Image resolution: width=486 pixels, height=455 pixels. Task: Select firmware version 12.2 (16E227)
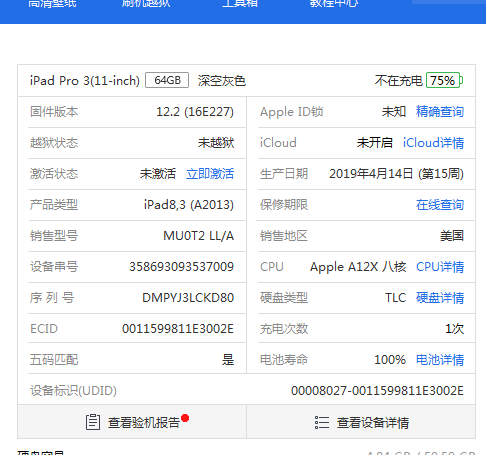[x=195, y=112]
